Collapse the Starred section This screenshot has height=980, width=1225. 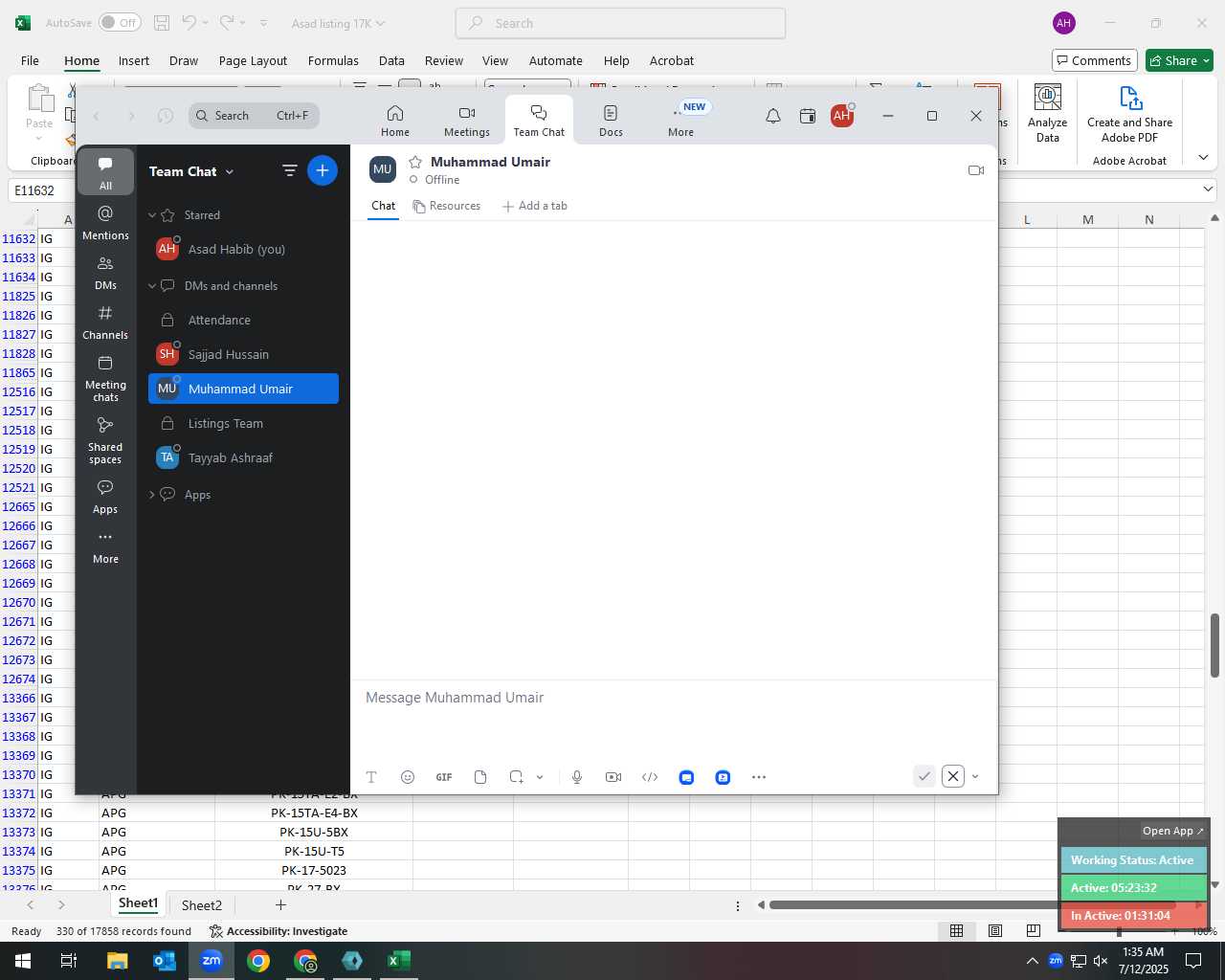click(x=152, y=215)
